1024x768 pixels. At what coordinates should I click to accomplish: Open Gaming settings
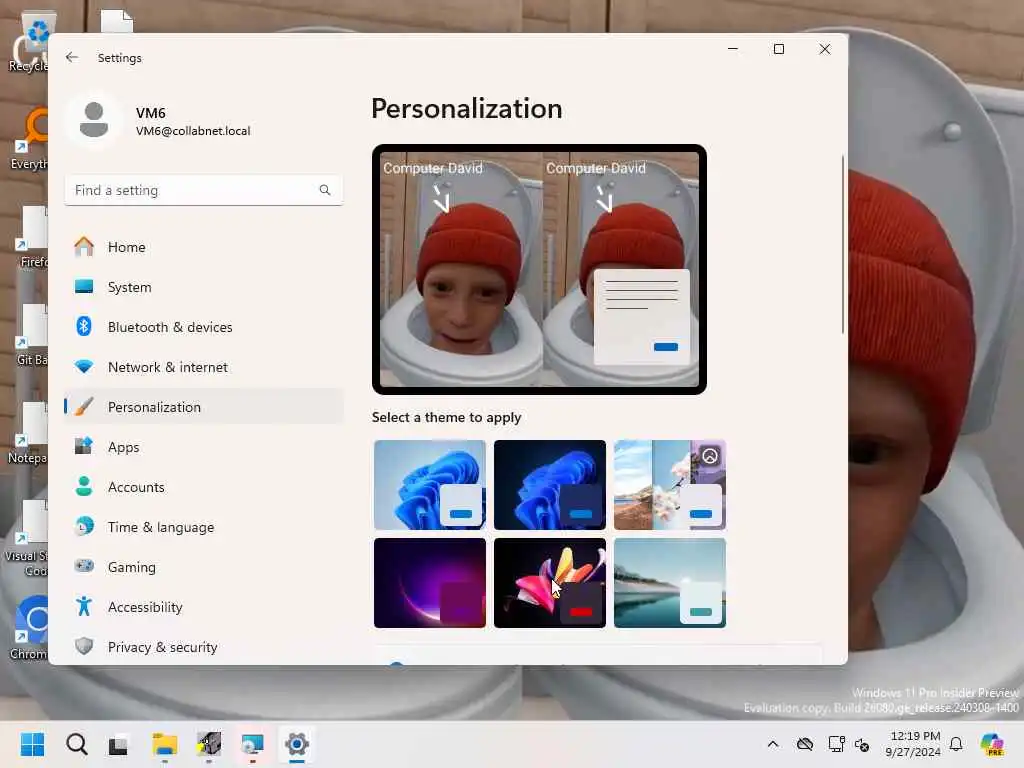click(x=204, y=566)
